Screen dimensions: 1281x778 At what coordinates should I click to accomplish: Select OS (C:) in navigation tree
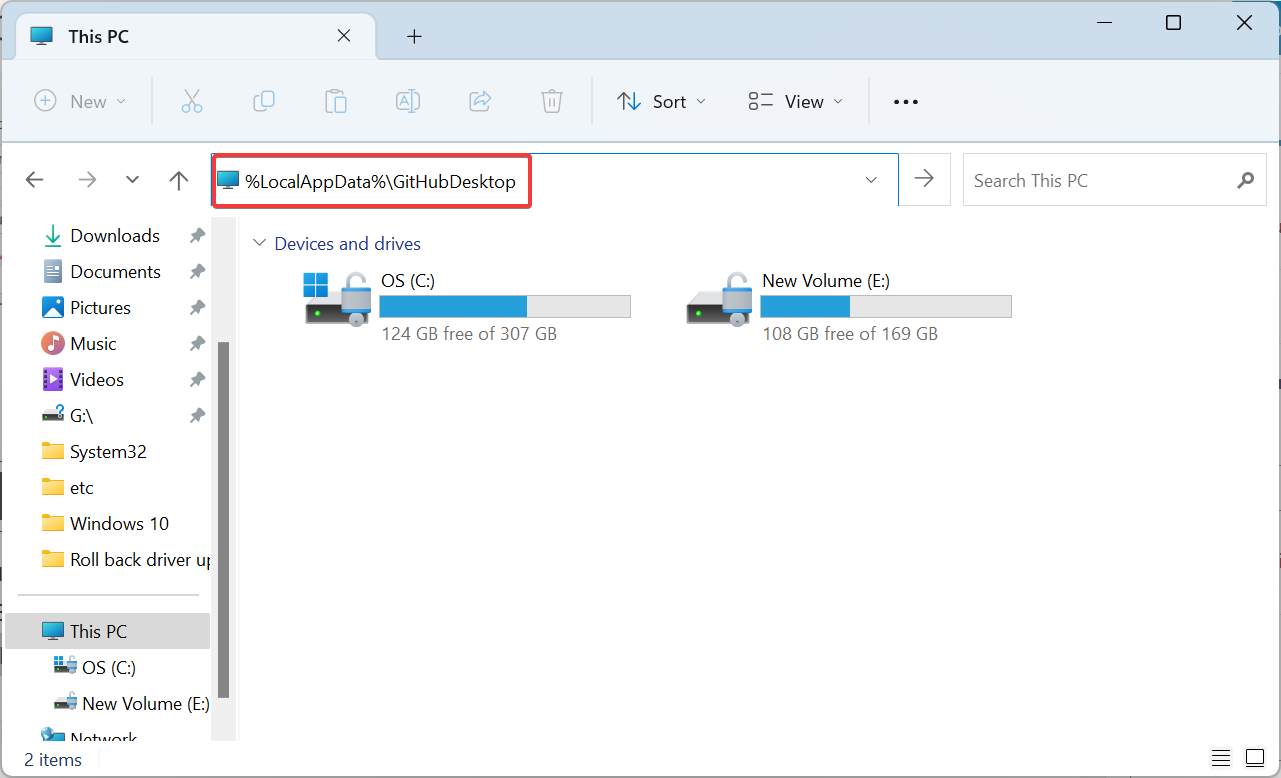96,667
